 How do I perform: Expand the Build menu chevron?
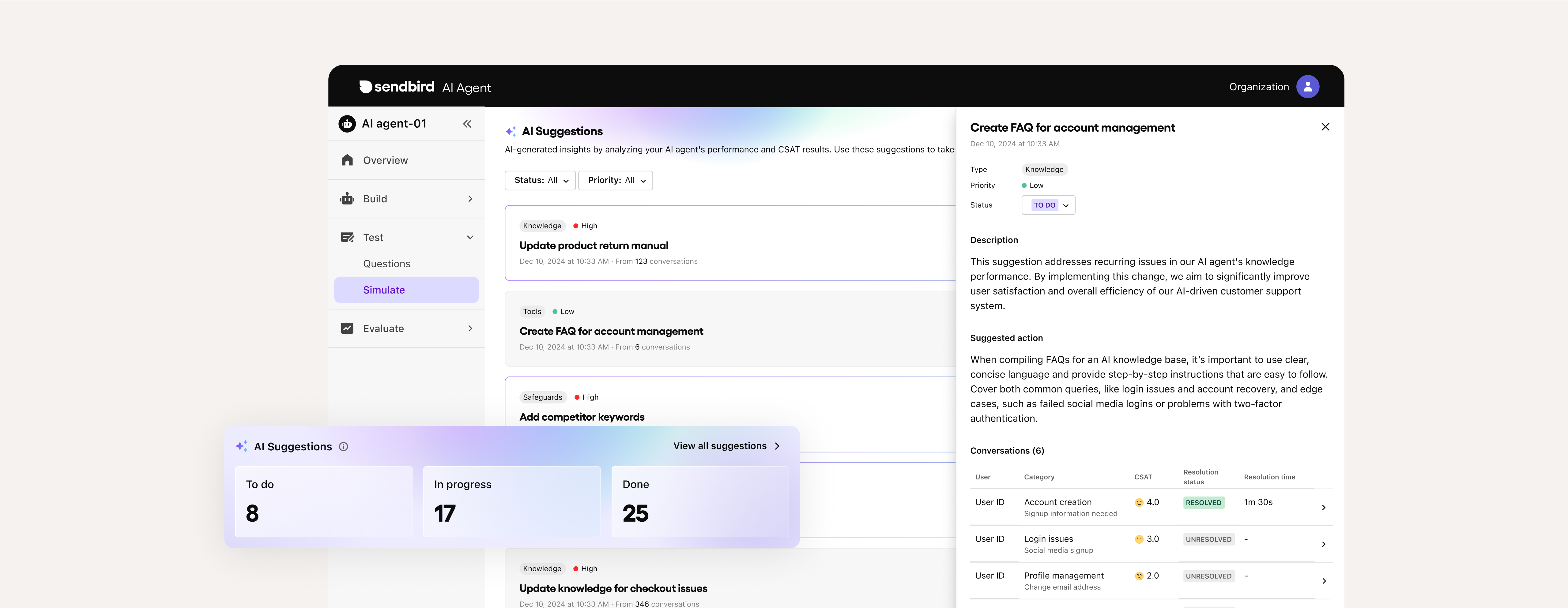pos(470,199)
